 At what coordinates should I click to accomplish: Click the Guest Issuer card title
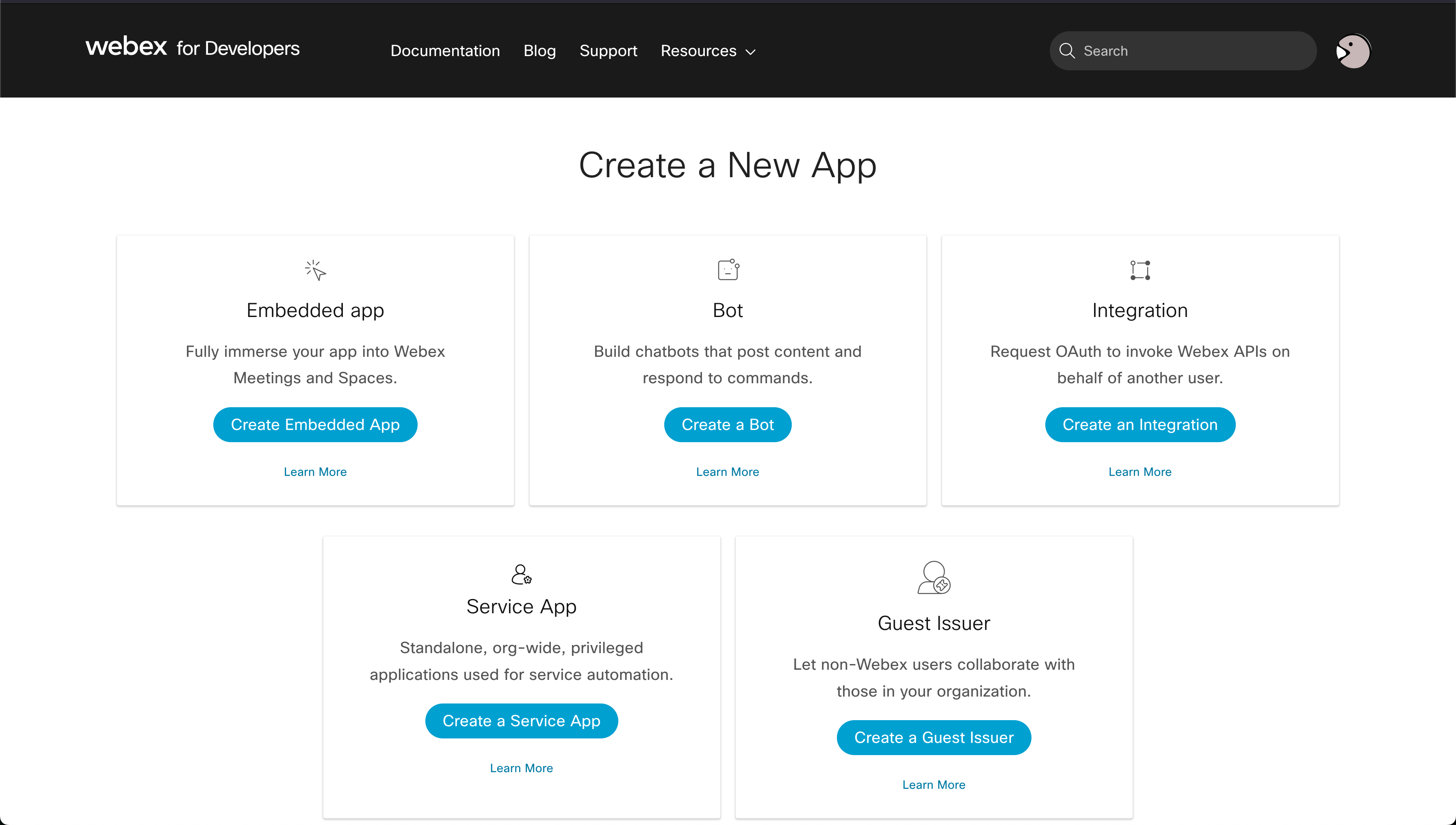point(934,623)
